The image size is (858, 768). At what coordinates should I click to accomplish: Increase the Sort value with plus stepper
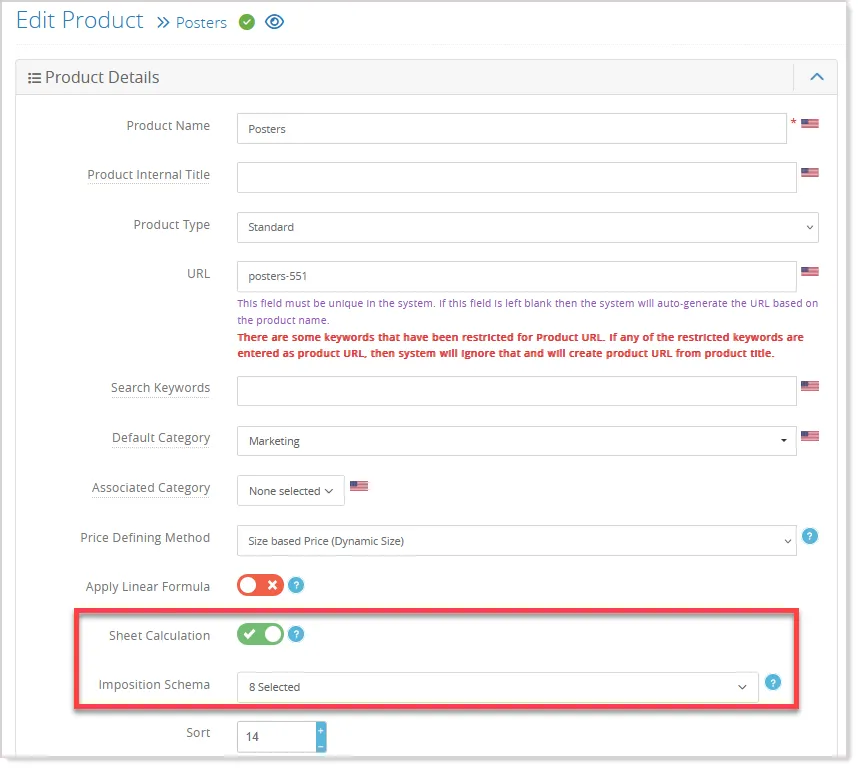click(x=321, y=730)
